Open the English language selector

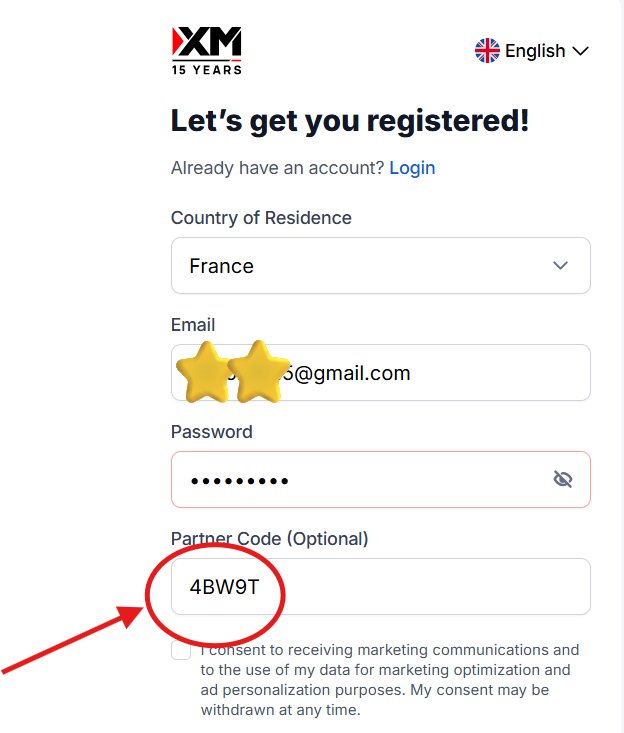coord(535,51)
